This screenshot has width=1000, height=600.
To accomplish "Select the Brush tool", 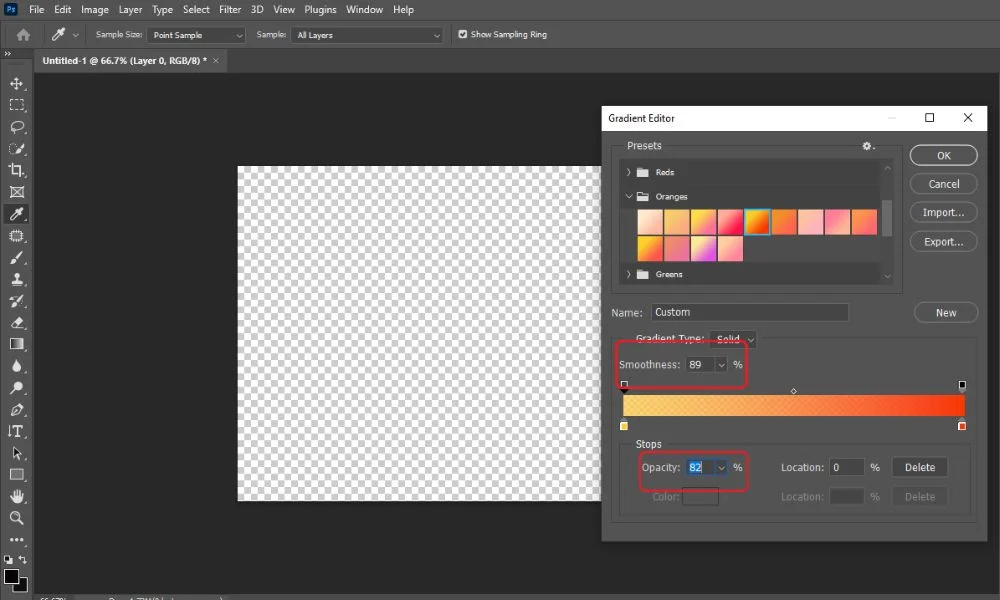I will 16,257.
